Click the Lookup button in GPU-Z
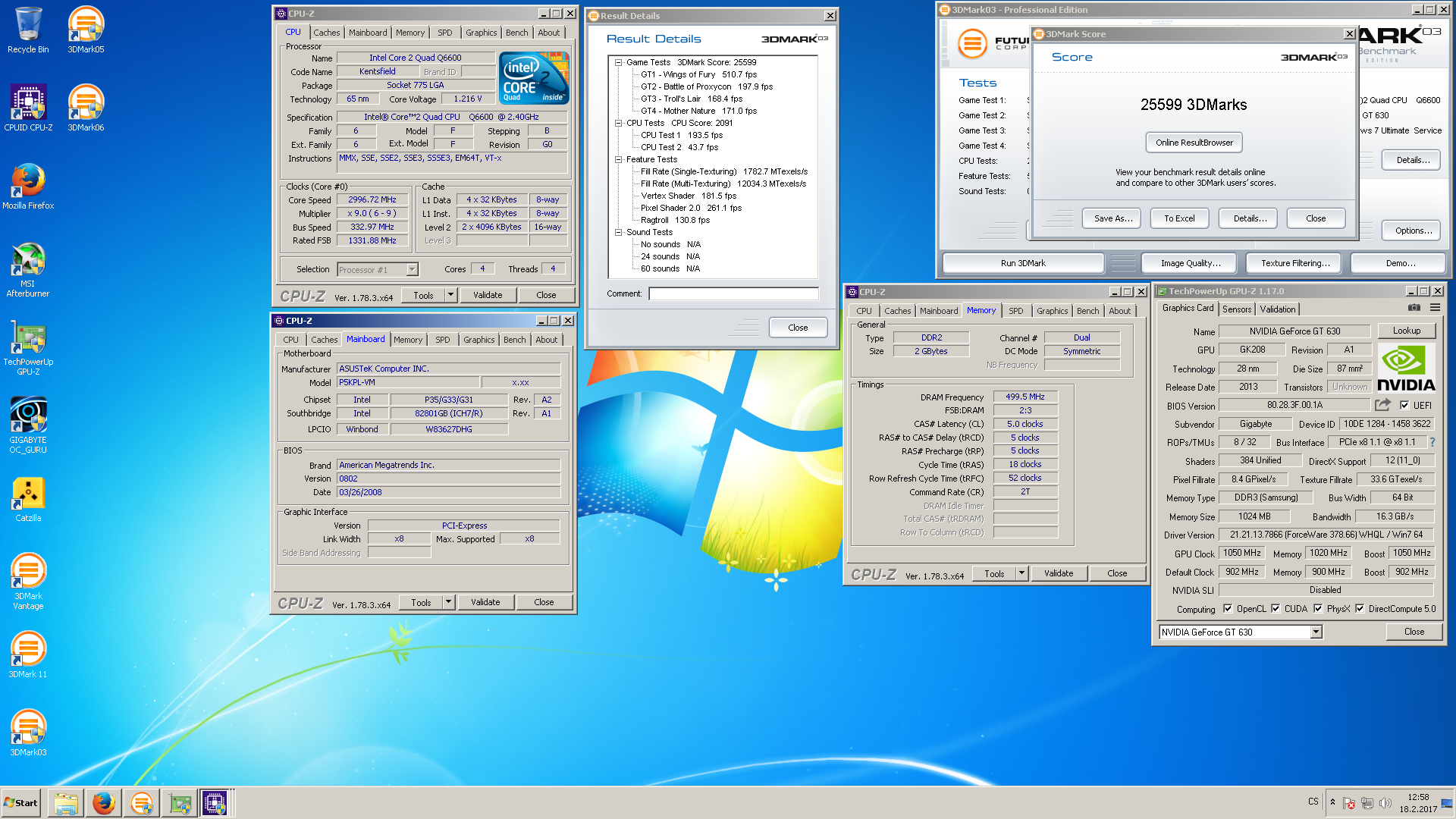 click(x=1406, y=331)
